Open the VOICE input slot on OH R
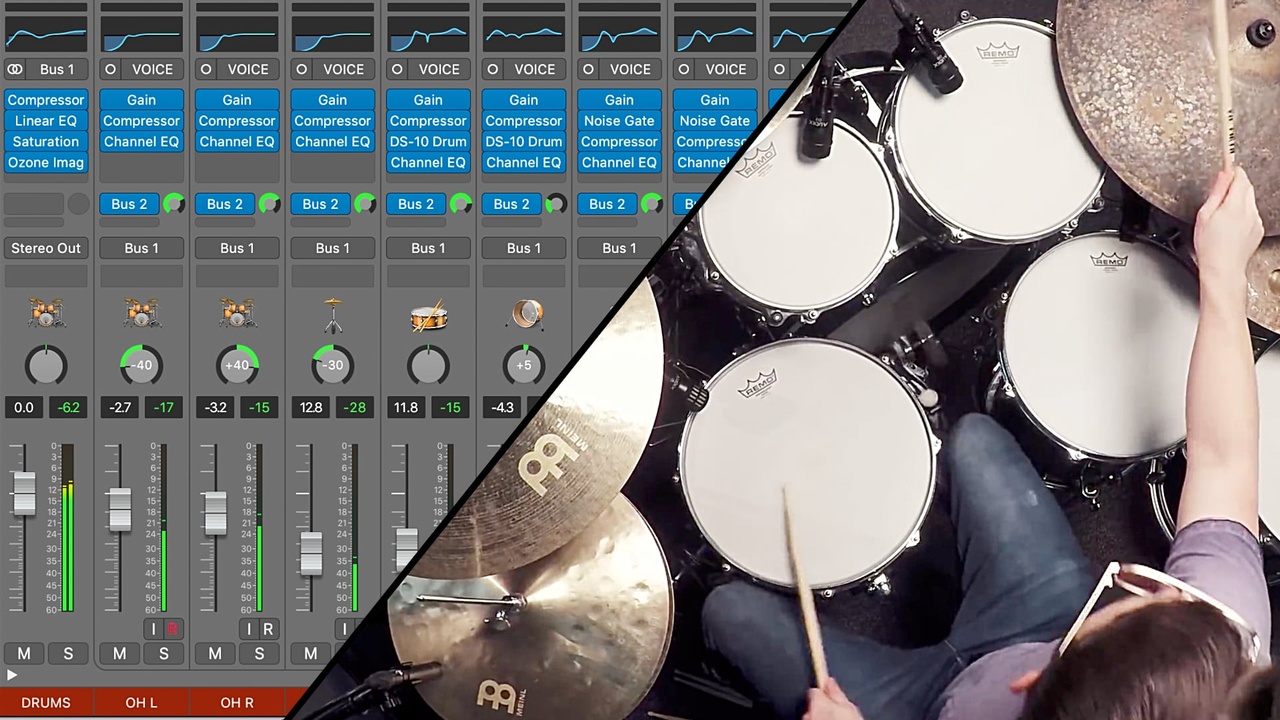Screen dimensions: 1280x720 click(248, 69)
